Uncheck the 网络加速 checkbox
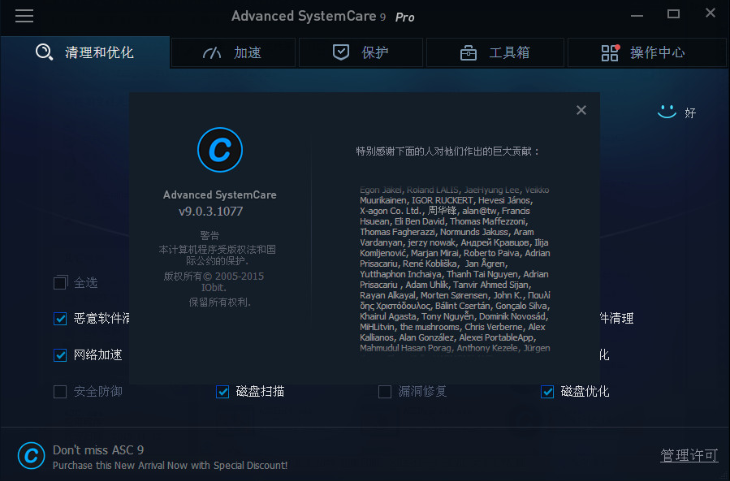 pyautogui.click(x=60, y=355)
